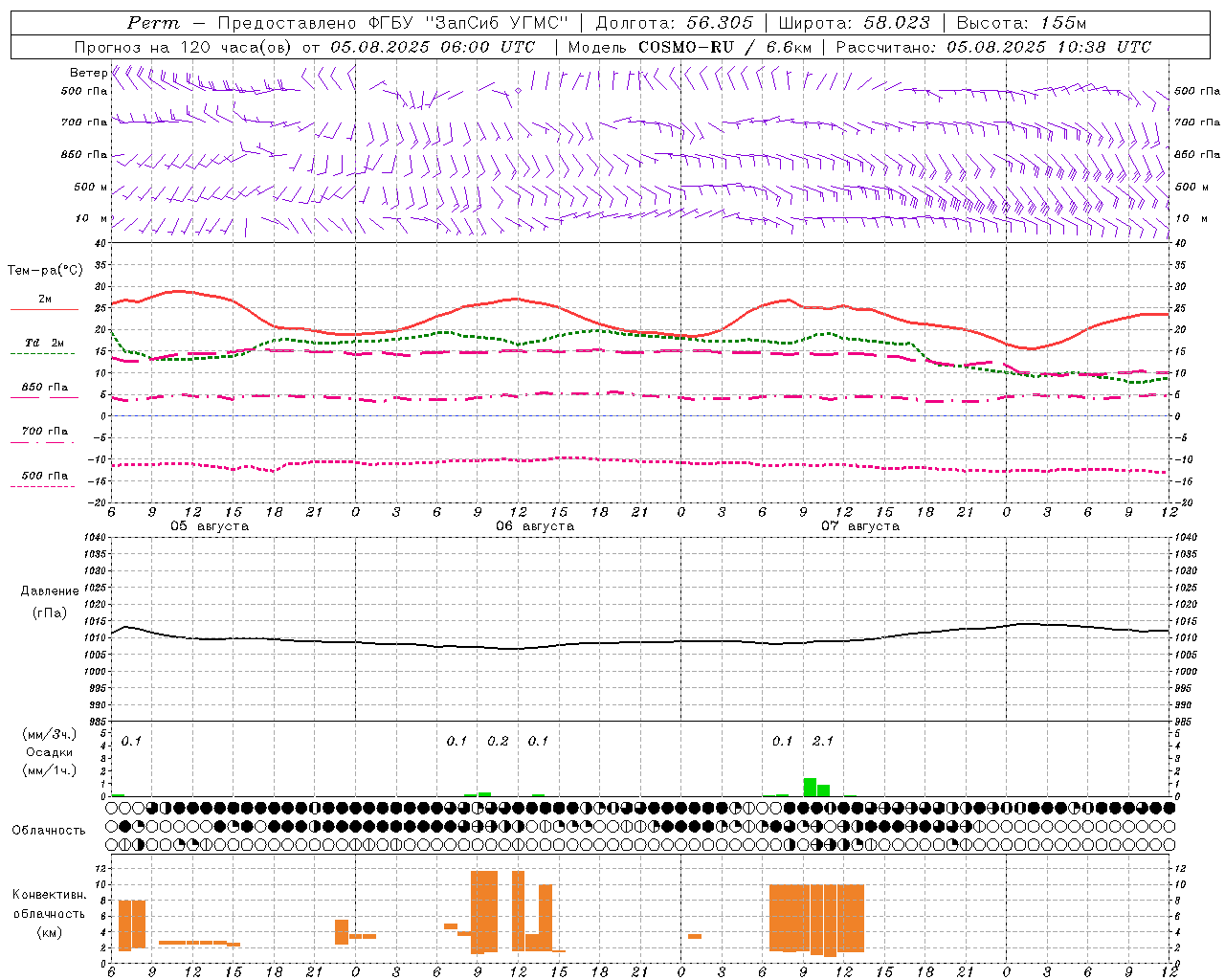Click the "Облачность" cloud cover rows label
Viewport: 1225px width, 980px height.
49,830
